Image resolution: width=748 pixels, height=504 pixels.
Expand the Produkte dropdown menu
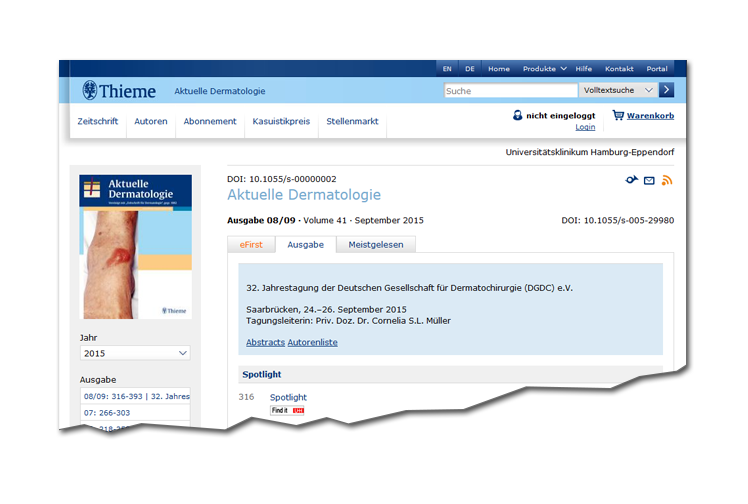pyautogui.click(x=544, y=69)
